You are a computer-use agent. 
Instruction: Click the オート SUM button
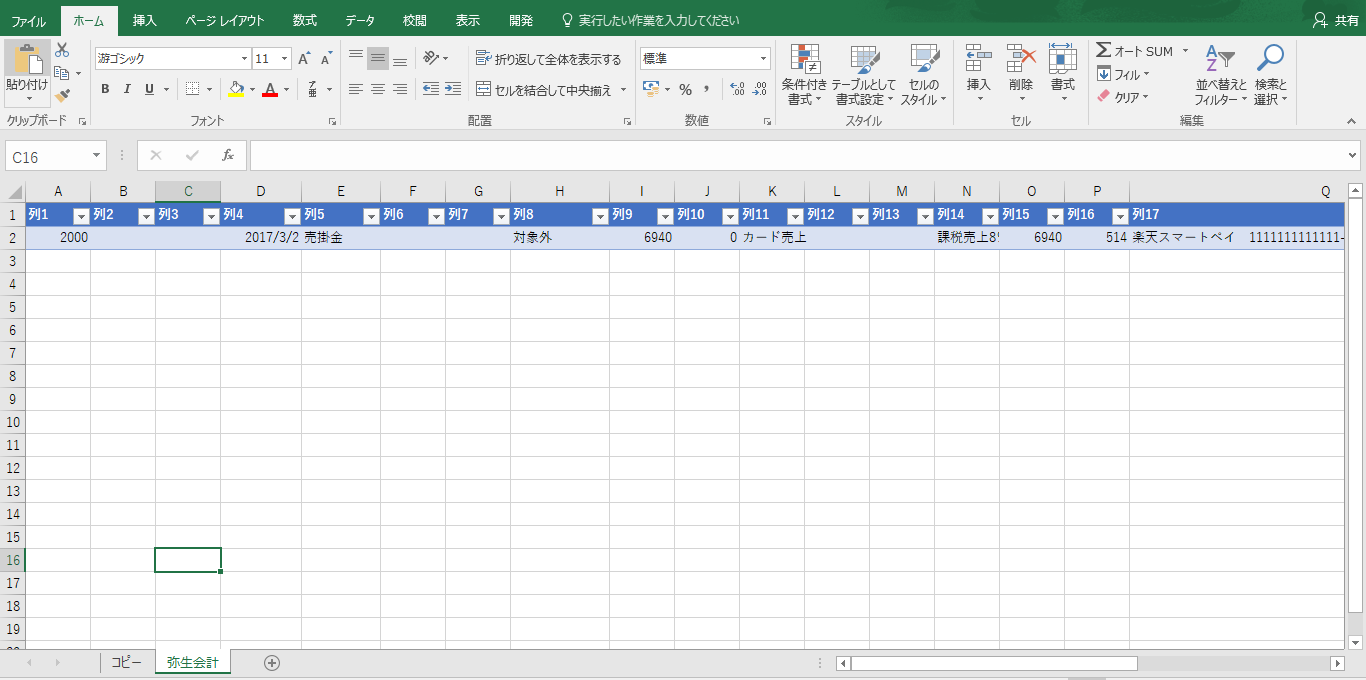[x=1135, y=51]
